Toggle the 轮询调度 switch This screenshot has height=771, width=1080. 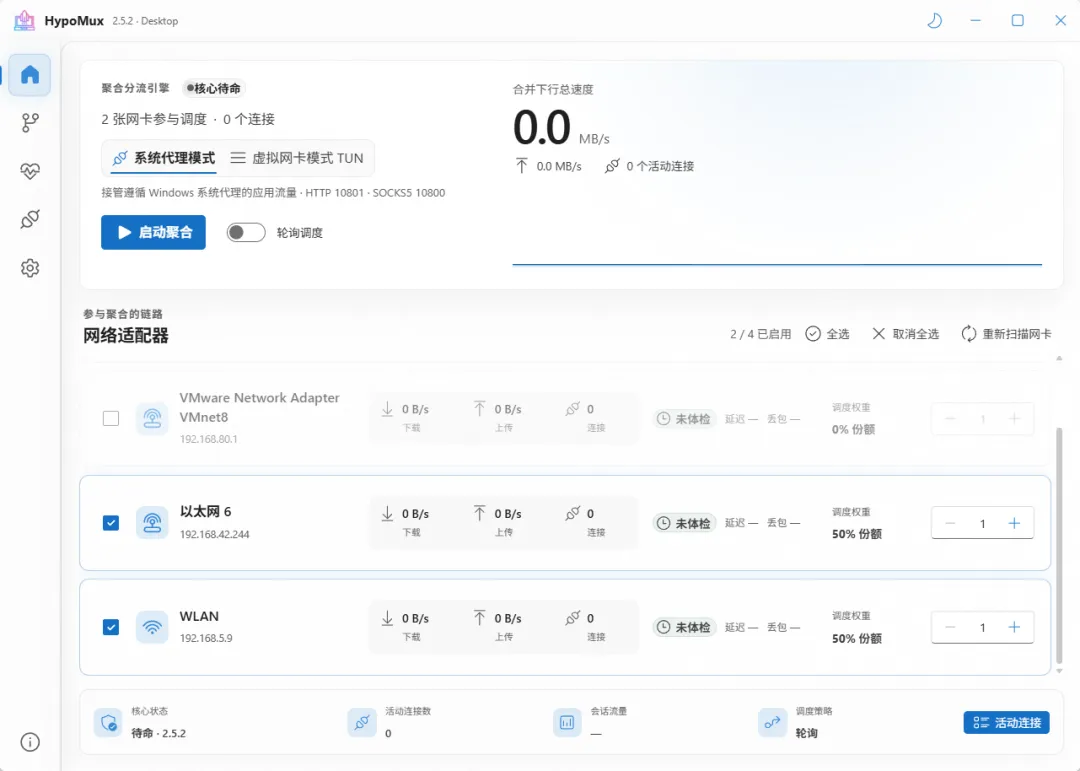pos(246,233)
